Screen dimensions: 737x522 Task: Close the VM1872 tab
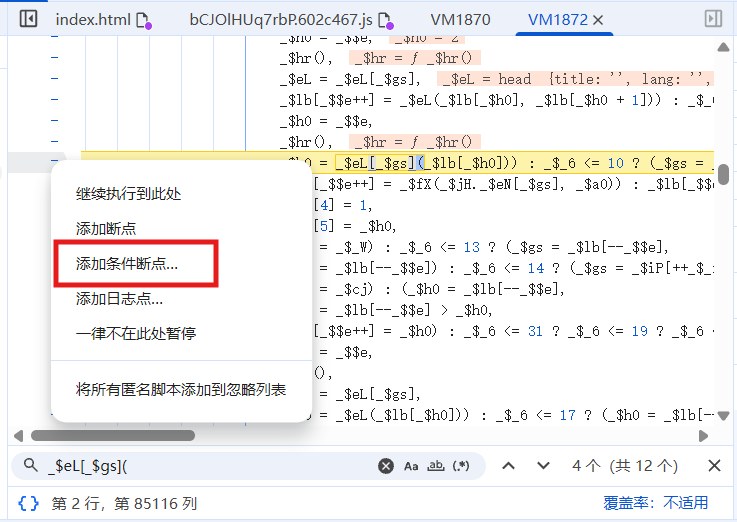[598, 20]
